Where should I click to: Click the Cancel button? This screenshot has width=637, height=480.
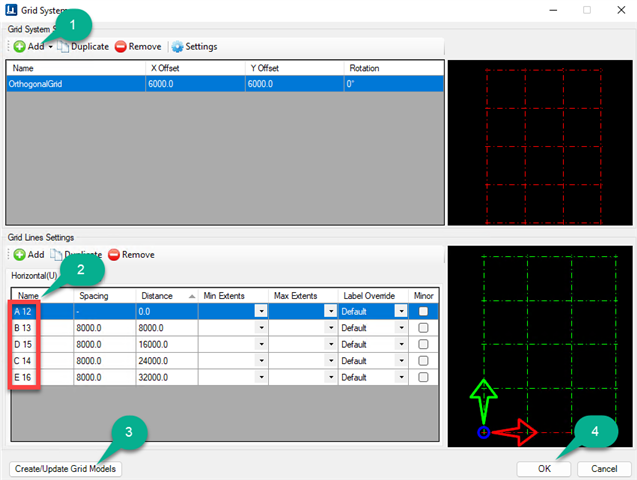604,469
